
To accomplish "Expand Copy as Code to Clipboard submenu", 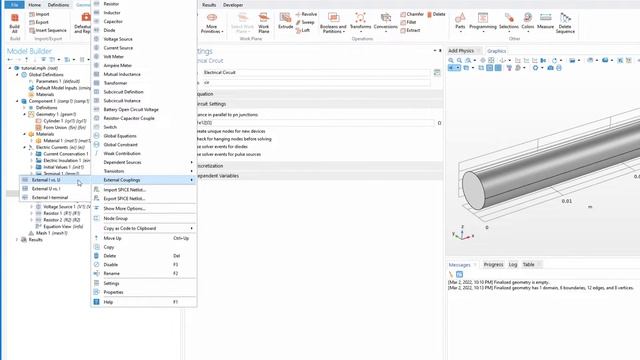I will 143,228.
